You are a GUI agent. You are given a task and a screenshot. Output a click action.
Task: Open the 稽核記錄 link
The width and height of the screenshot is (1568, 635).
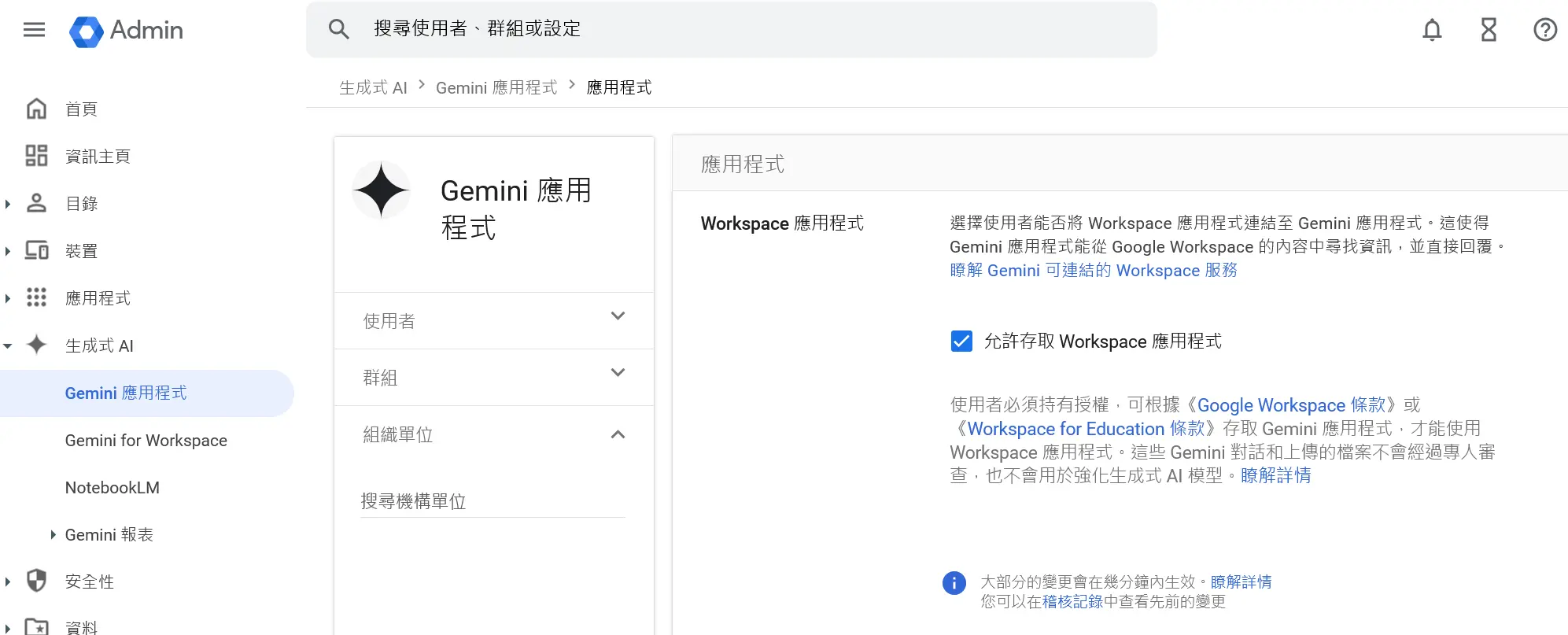[1072, 602]
